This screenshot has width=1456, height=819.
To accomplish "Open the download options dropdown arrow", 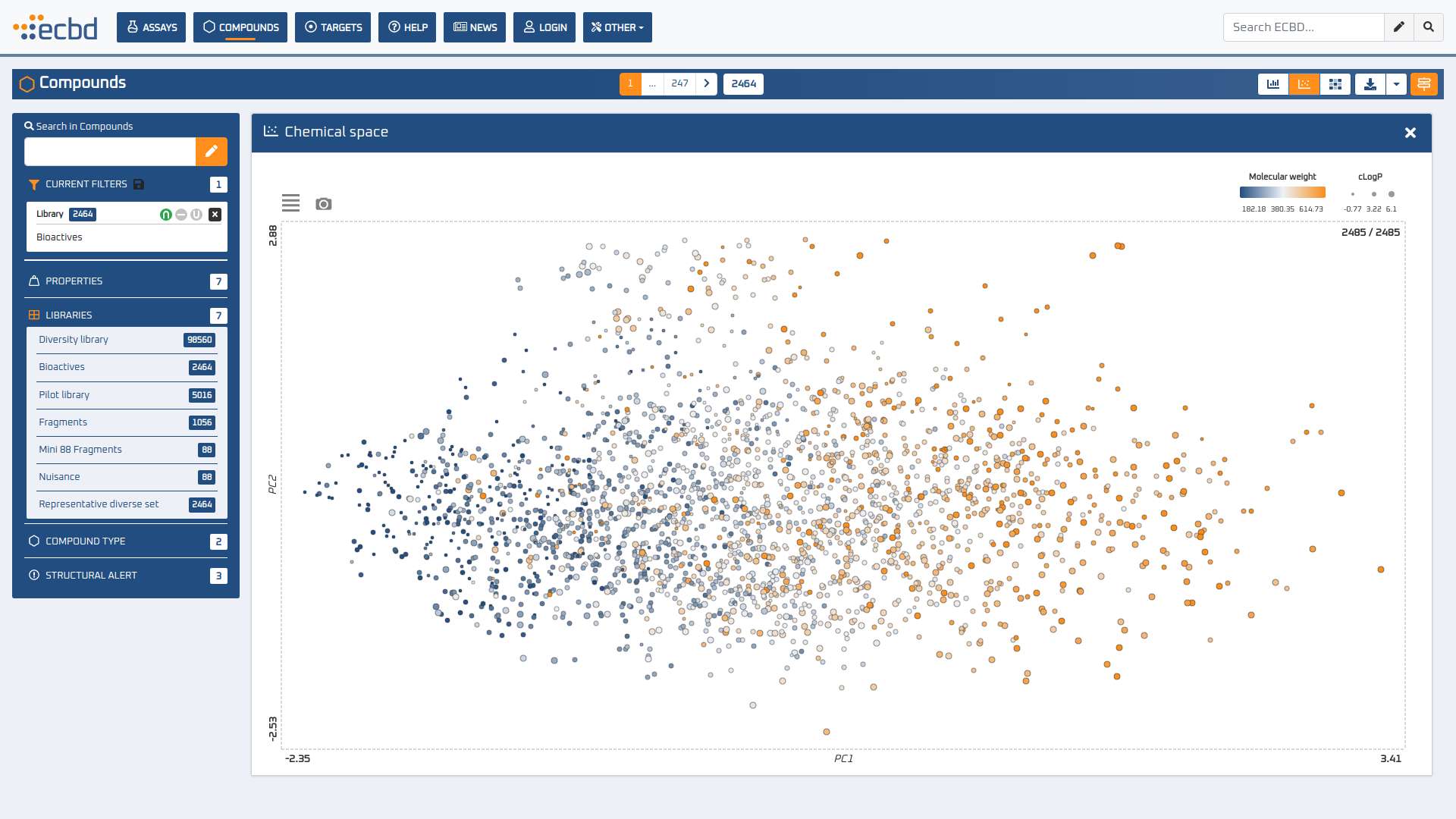I will click(1396, 84).
